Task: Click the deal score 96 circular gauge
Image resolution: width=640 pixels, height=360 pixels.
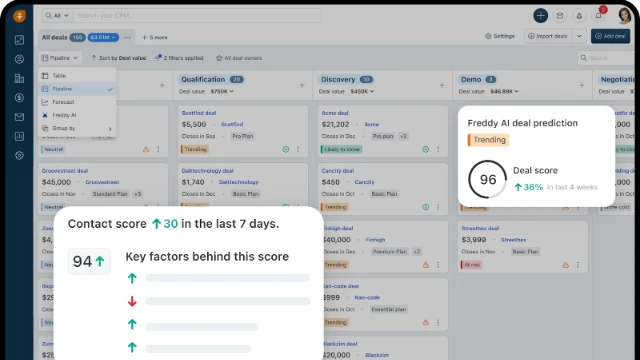Action: click(x=488, y=179)
